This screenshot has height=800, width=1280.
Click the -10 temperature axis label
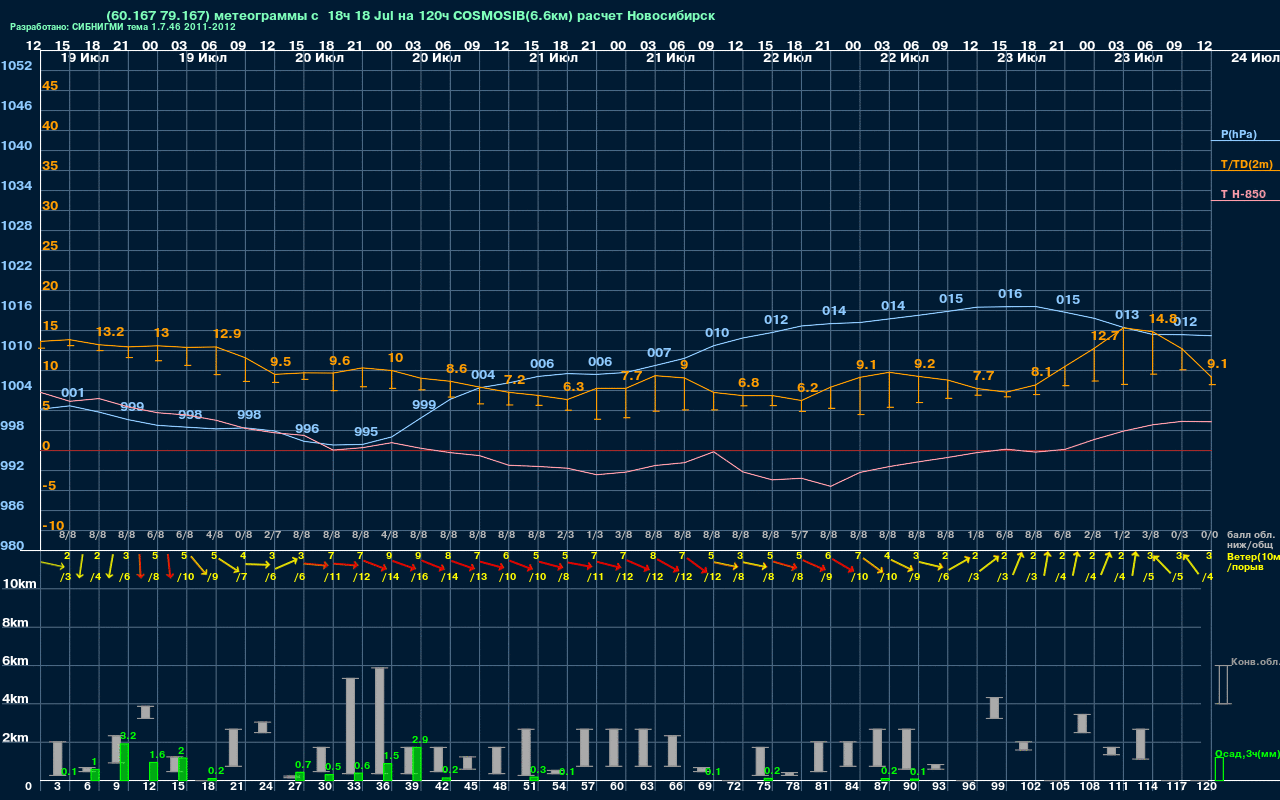coord(53,526)
